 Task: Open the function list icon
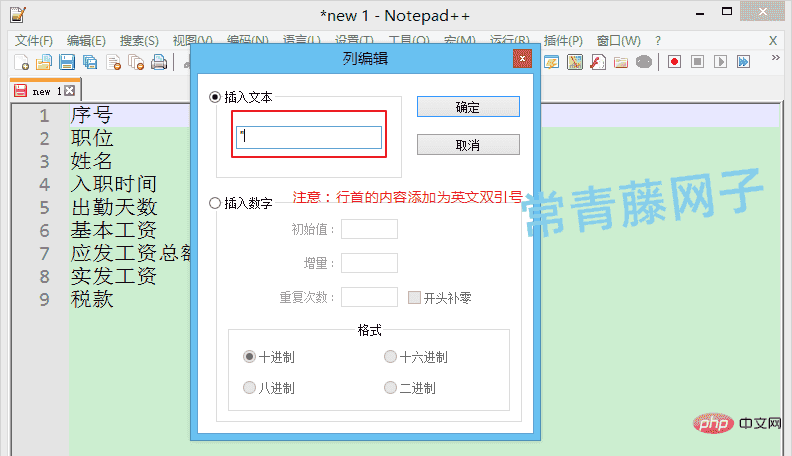pos(598,62)
